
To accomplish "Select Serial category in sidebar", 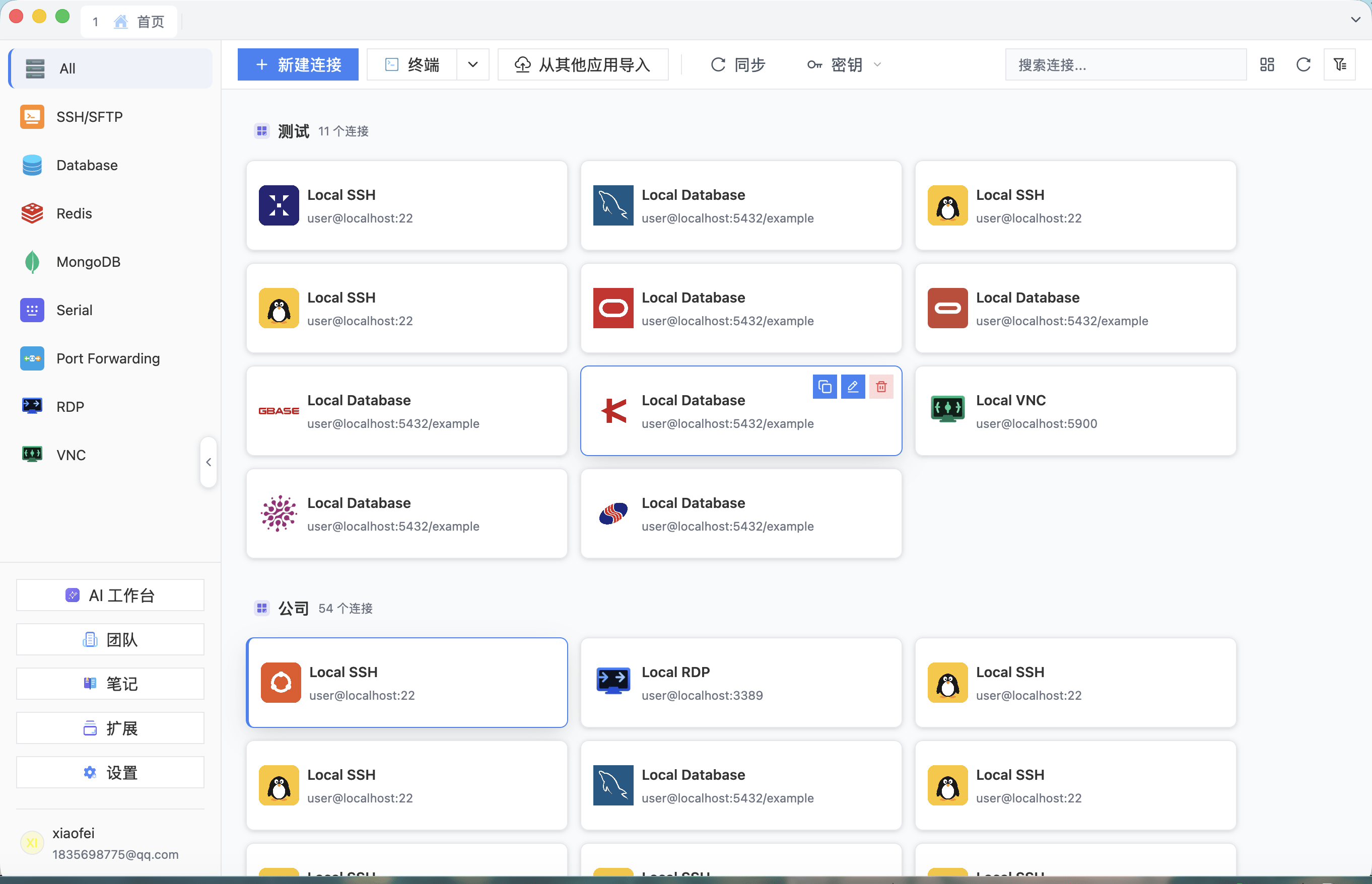I will (x=111, y=310).
